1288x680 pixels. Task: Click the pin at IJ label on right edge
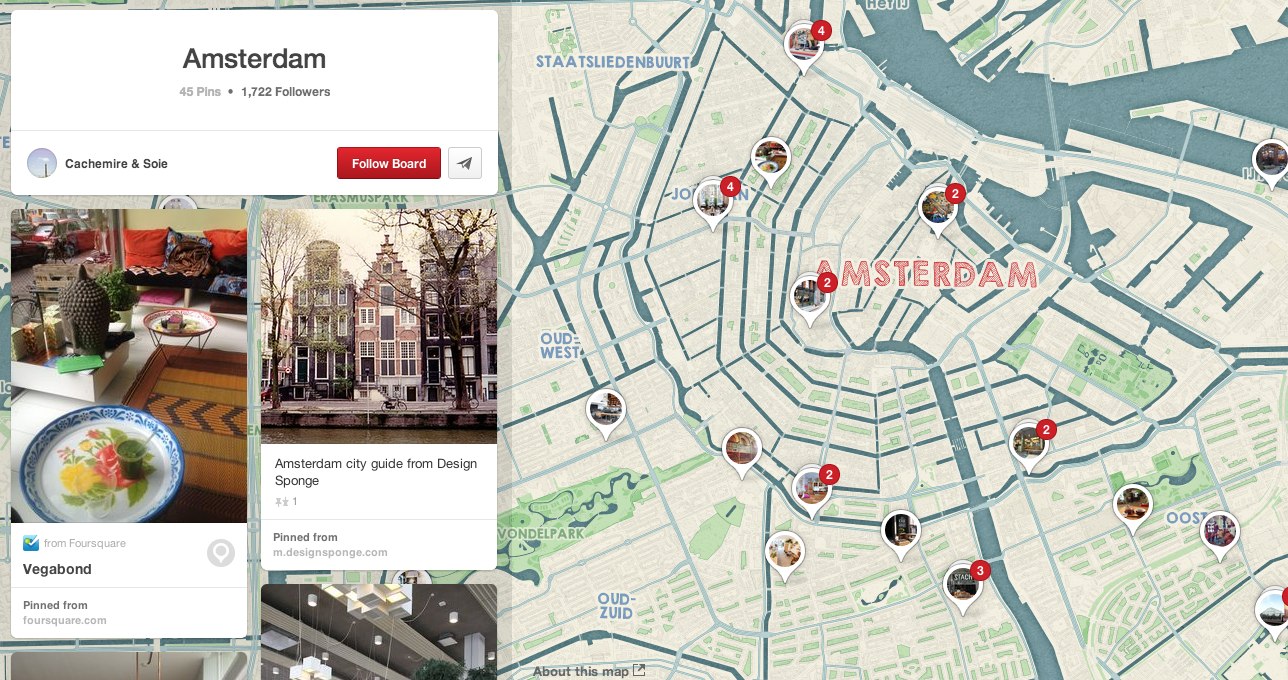(x=1271, y=161)
